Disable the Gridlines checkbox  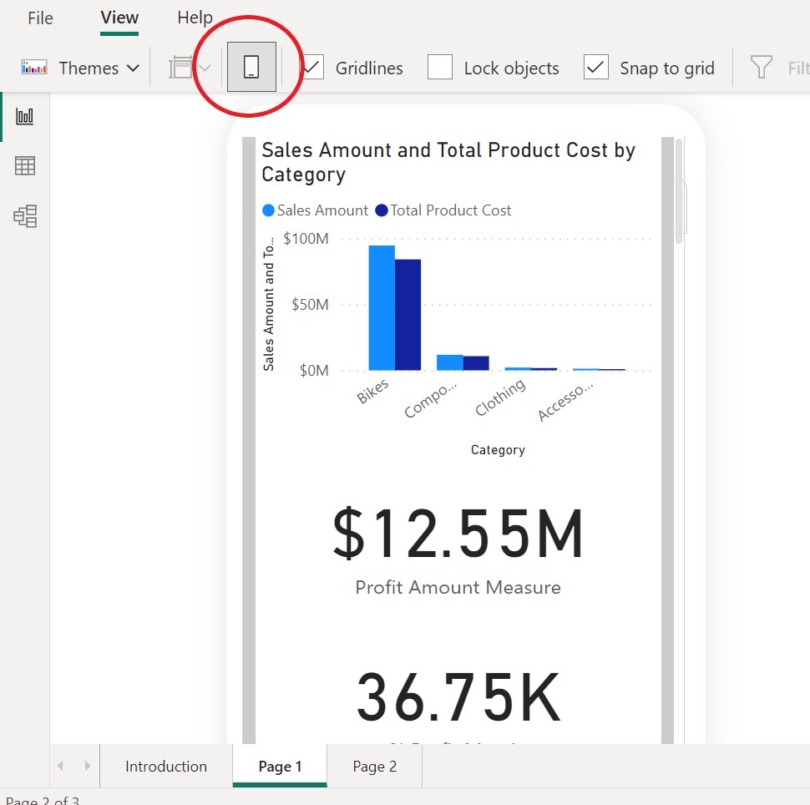(313, 67)
